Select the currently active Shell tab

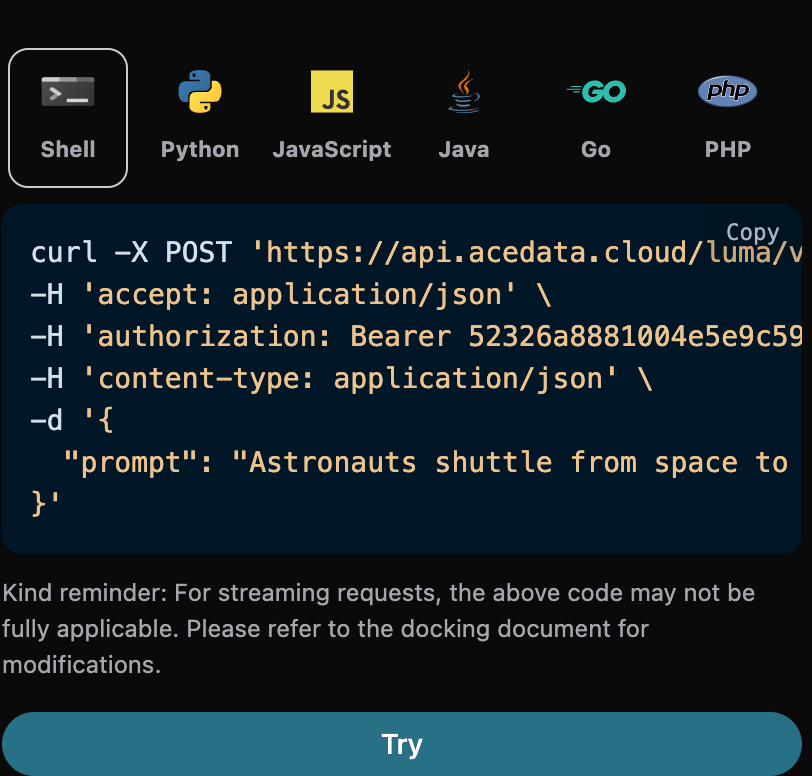(67, 117)
